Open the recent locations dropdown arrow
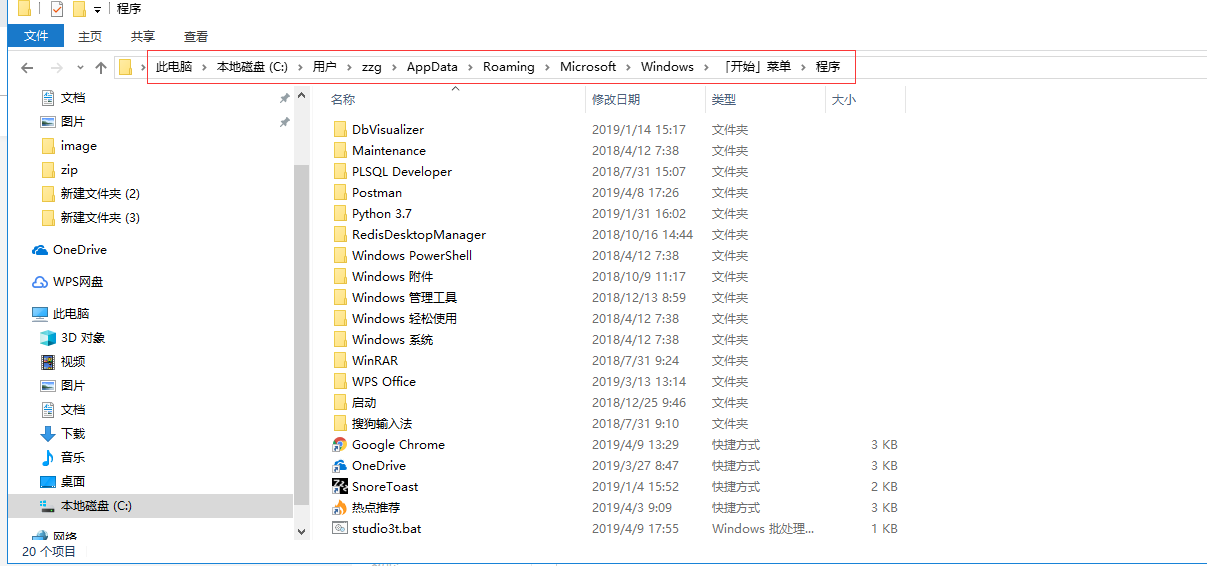The width and height of the screenshot is (1207, 566). click(80, 68)
